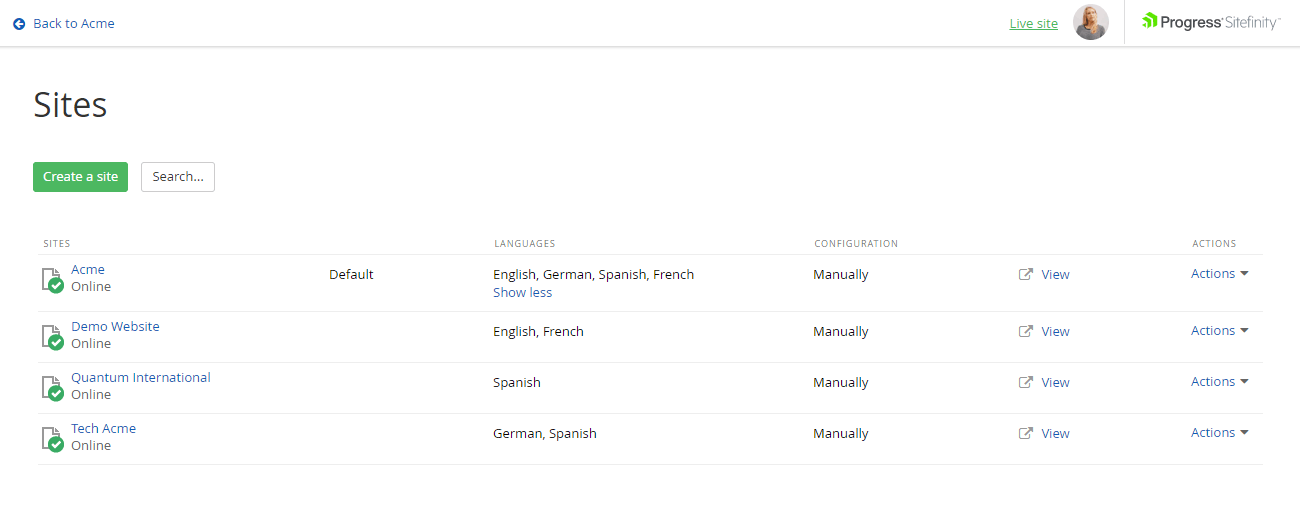Click the external link icon for Demo Website
Viewport: 1300px width, 520px height.
pos(1025,331)
